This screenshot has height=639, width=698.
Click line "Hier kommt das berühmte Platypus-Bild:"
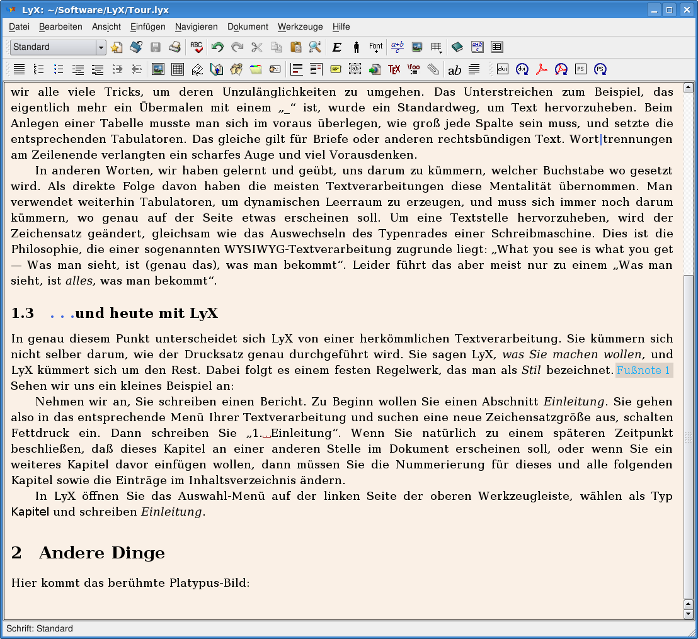[x=130, y=583]
